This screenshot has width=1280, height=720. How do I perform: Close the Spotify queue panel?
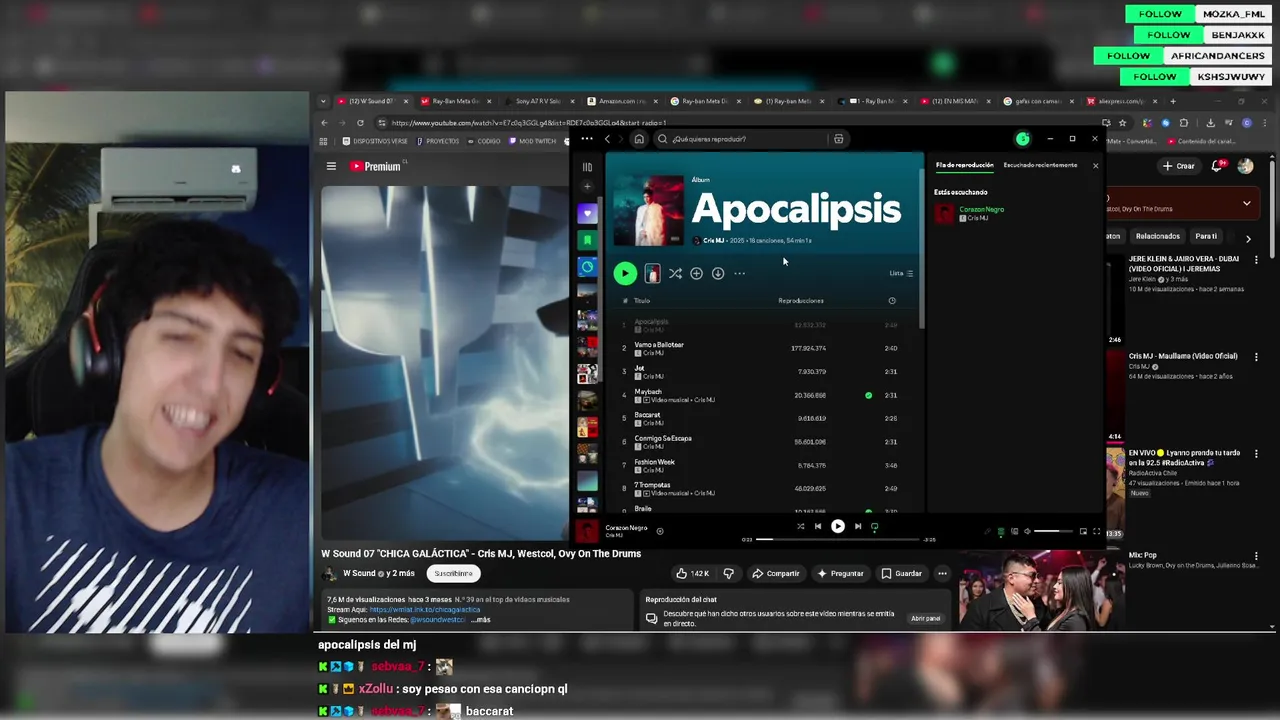pos(1095,165)
